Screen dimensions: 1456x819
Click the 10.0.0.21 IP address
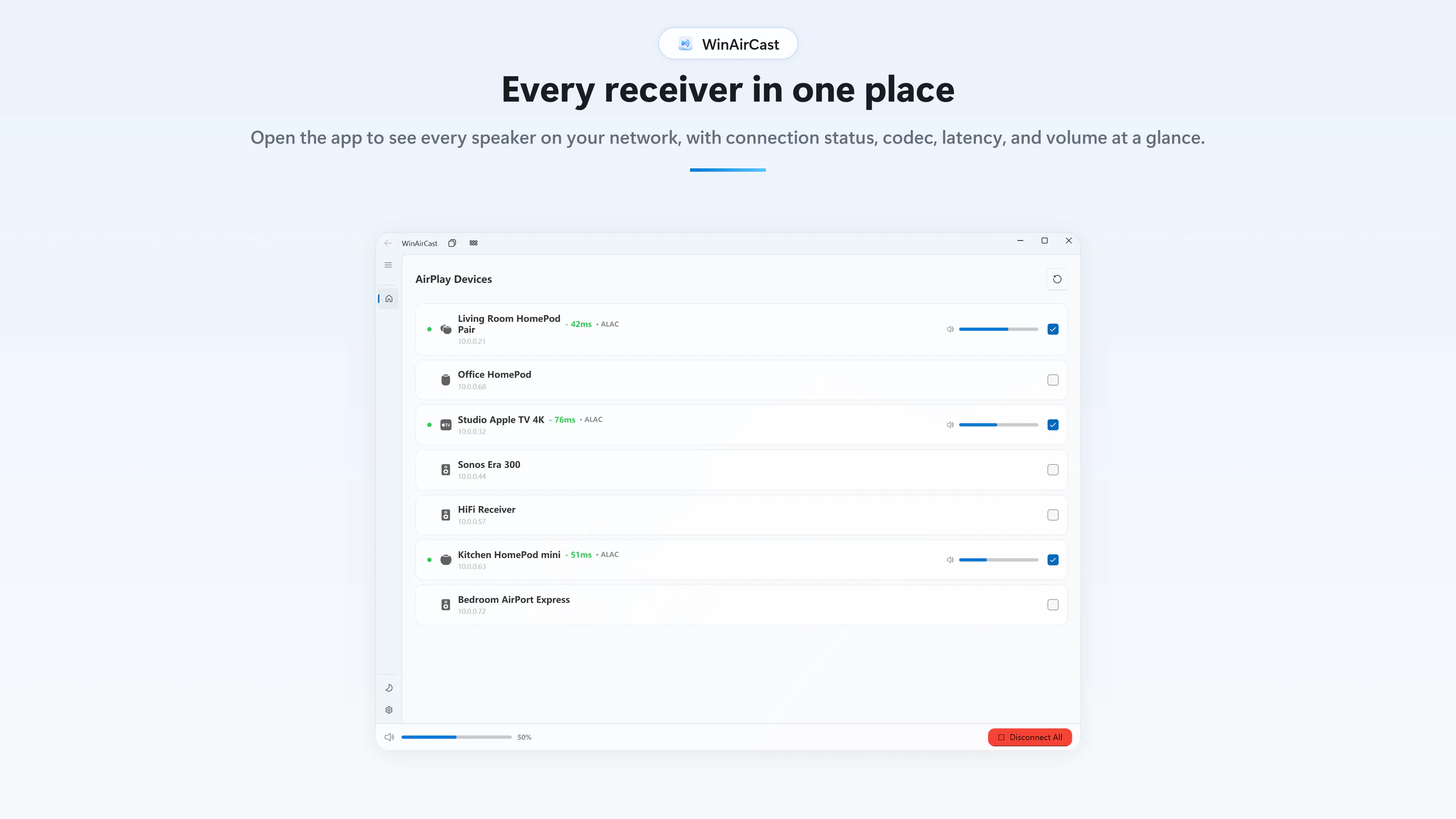point(472,341)
